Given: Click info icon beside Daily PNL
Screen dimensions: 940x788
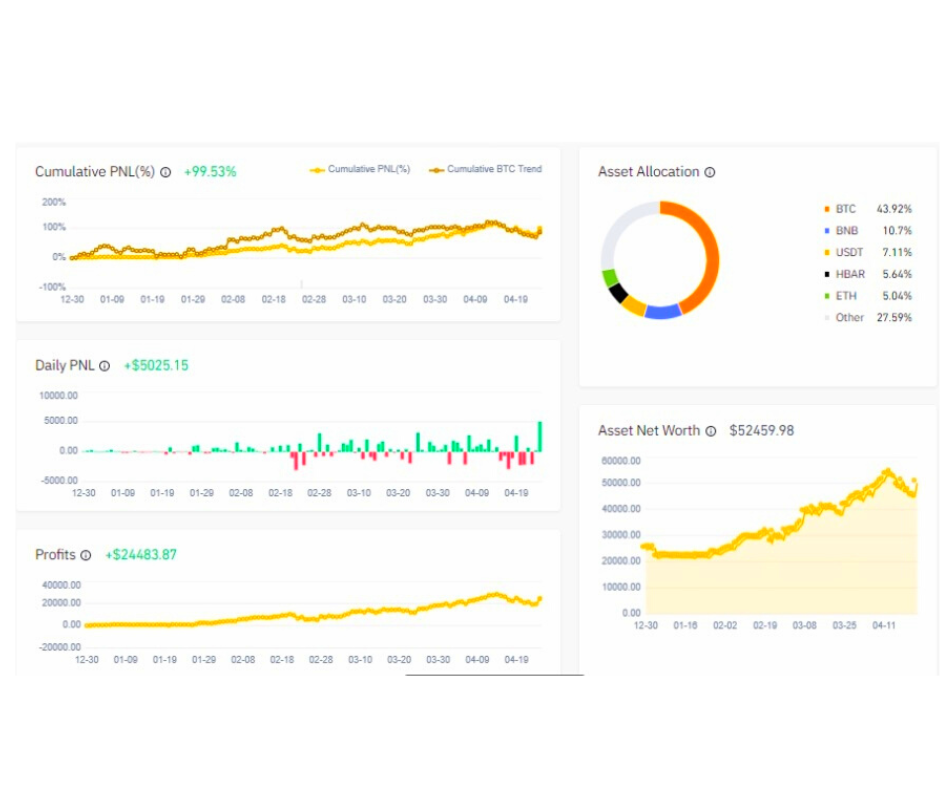Looking at the screenshot, I should (104, 366).
